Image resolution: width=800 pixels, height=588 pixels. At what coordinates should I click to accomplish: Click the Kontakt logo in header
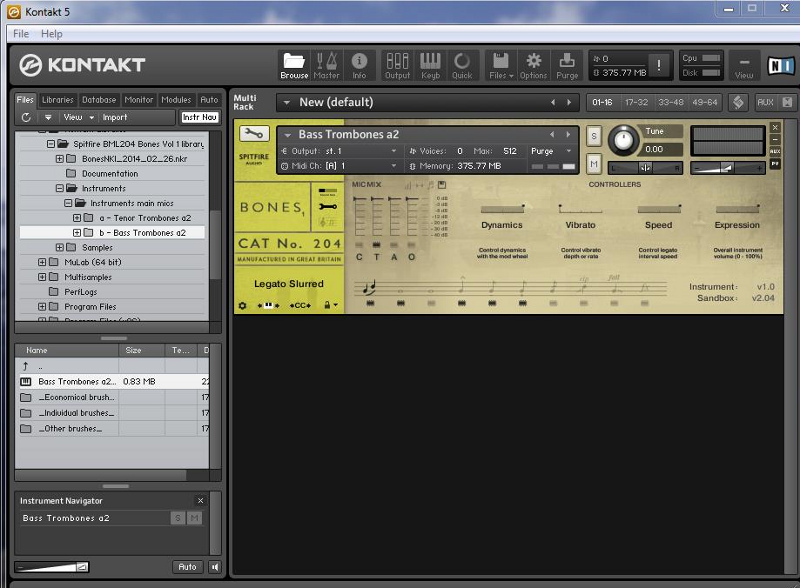pyautogui.click(x=82, y=65)
